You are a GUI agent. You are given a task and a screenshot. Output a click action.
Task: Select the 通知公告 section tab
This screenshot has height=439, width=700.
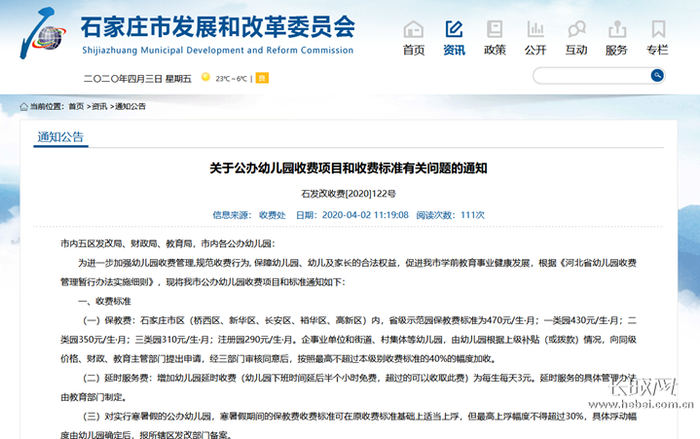(x=61, y=137)
